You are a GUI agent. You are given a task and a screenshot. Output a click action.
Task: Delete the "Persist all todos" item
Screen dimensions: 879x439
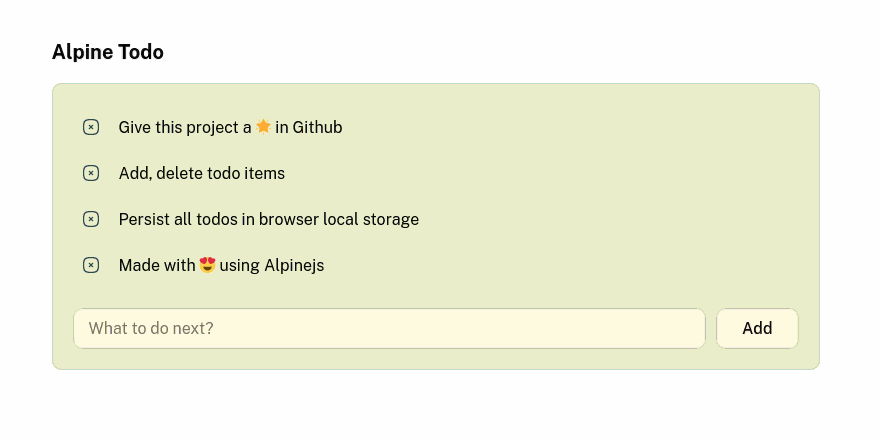click(x=91, y=219)
